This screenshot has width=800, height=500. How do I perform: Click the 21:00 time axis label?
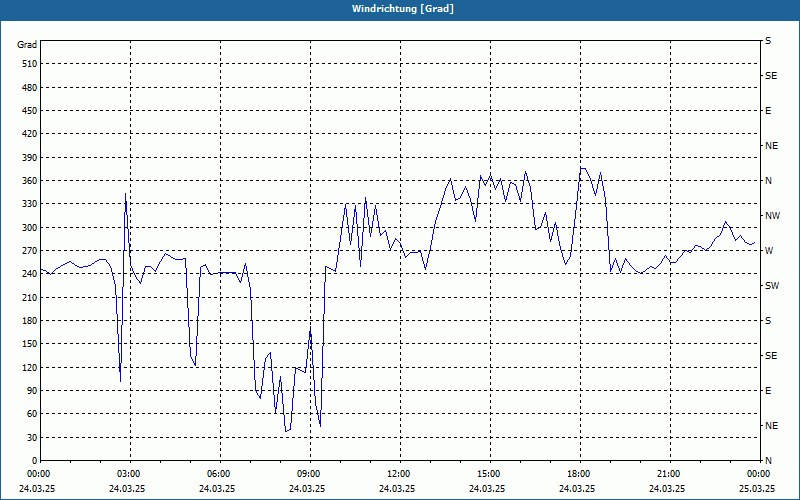point(668,474)
